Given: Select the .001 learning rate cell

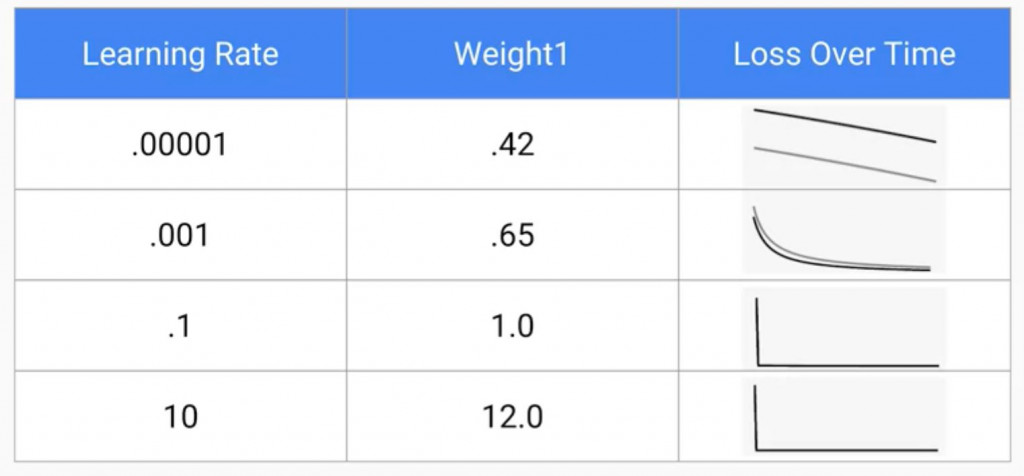Looking at the screenshot, I should [x=180, y=235].
